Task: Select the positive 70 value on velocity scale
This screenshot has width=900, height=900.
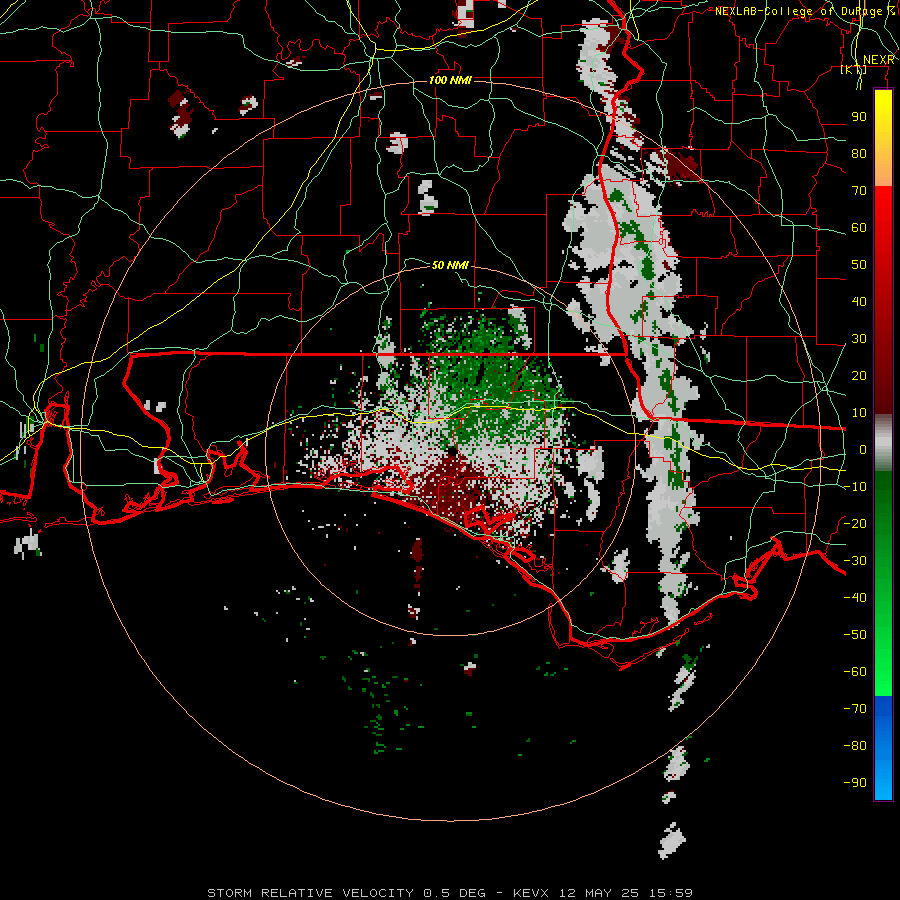Action: tap(859, 191)
